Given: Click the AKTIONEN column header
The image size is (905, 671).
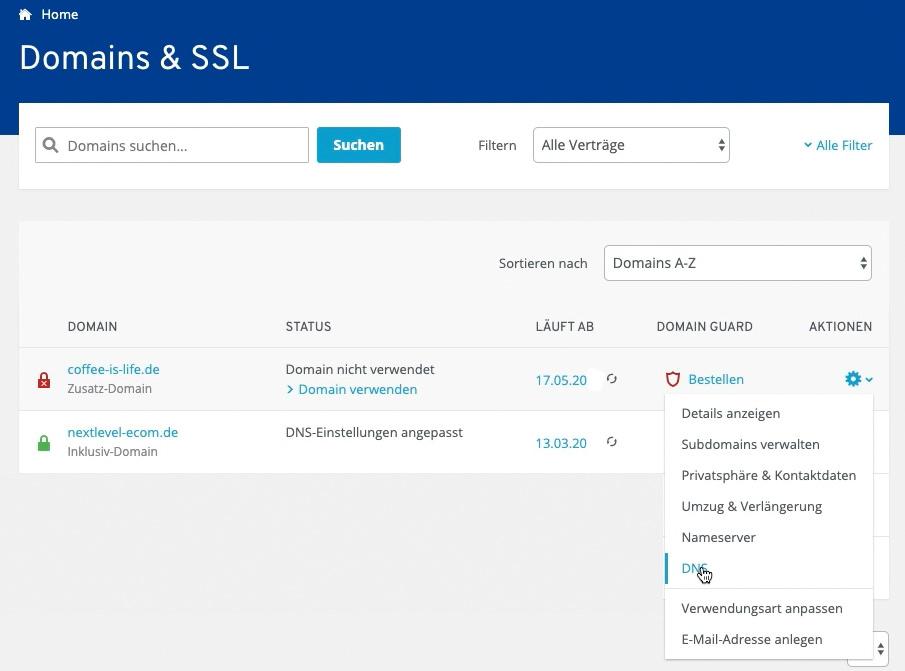Looking at the screenshot, I should [840, 327].
